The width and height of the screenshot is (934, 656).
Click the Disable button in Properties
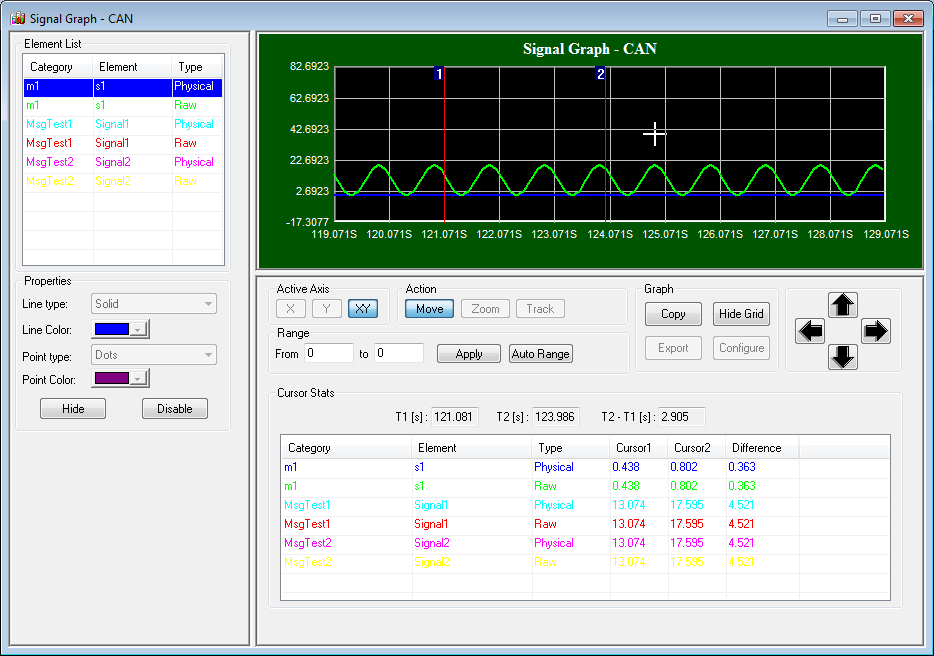[175, 409]
